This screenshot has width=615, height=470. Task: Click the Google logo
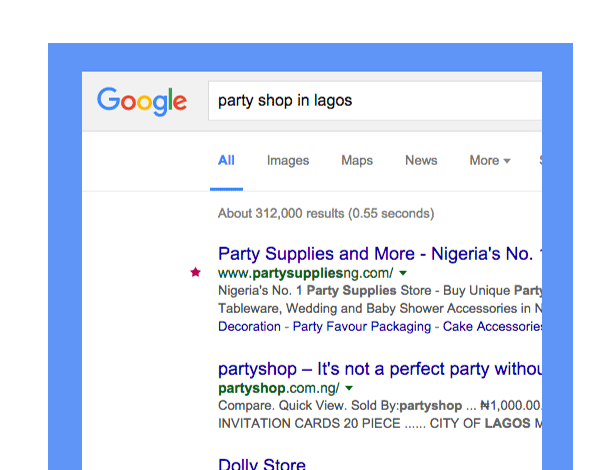(141, 101)
